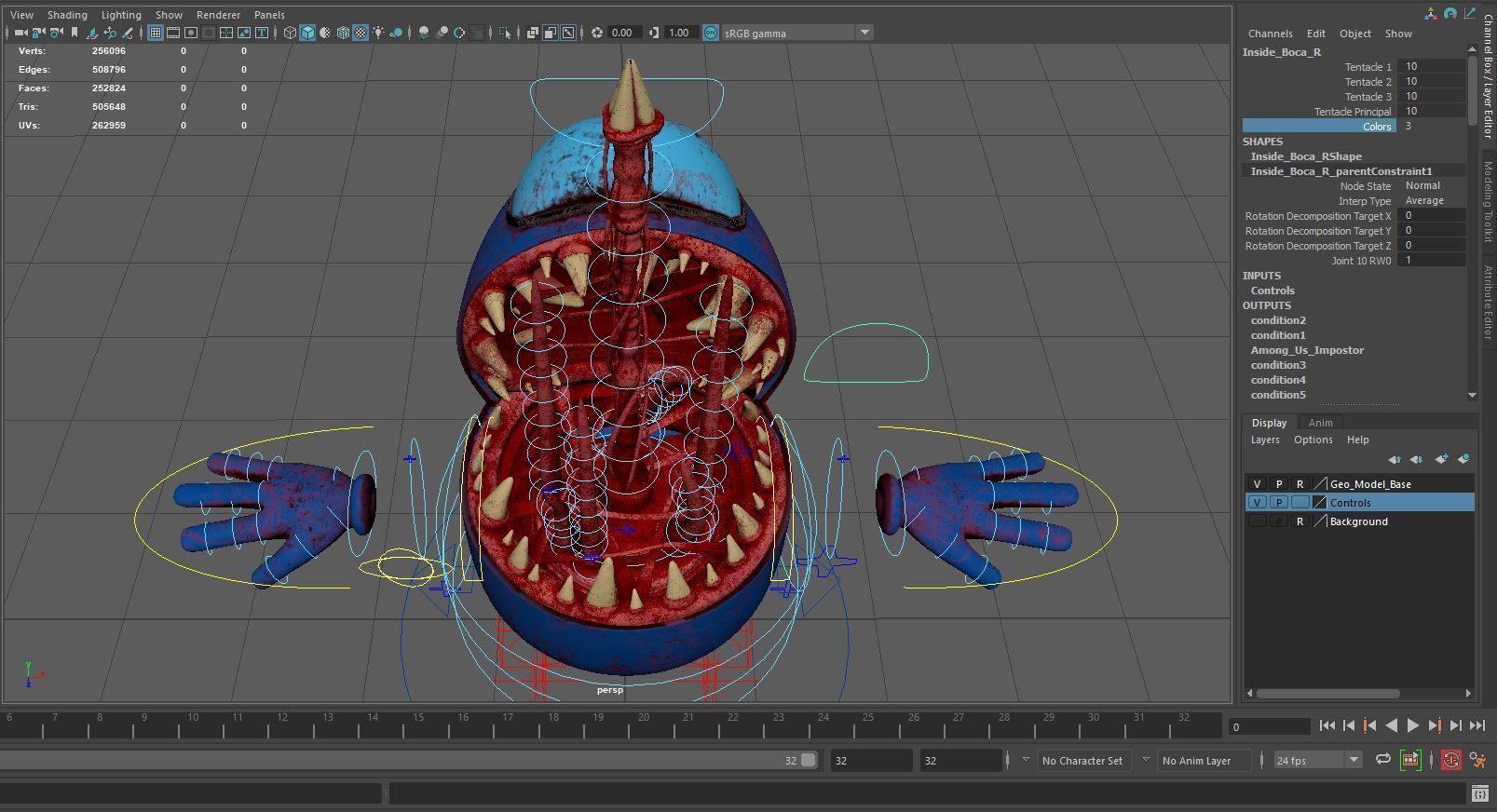Toggle sRGB gamma view transform button
The width and height of the screenshot is (1497, 812).
pyautogui.click(x=711, y=33)
